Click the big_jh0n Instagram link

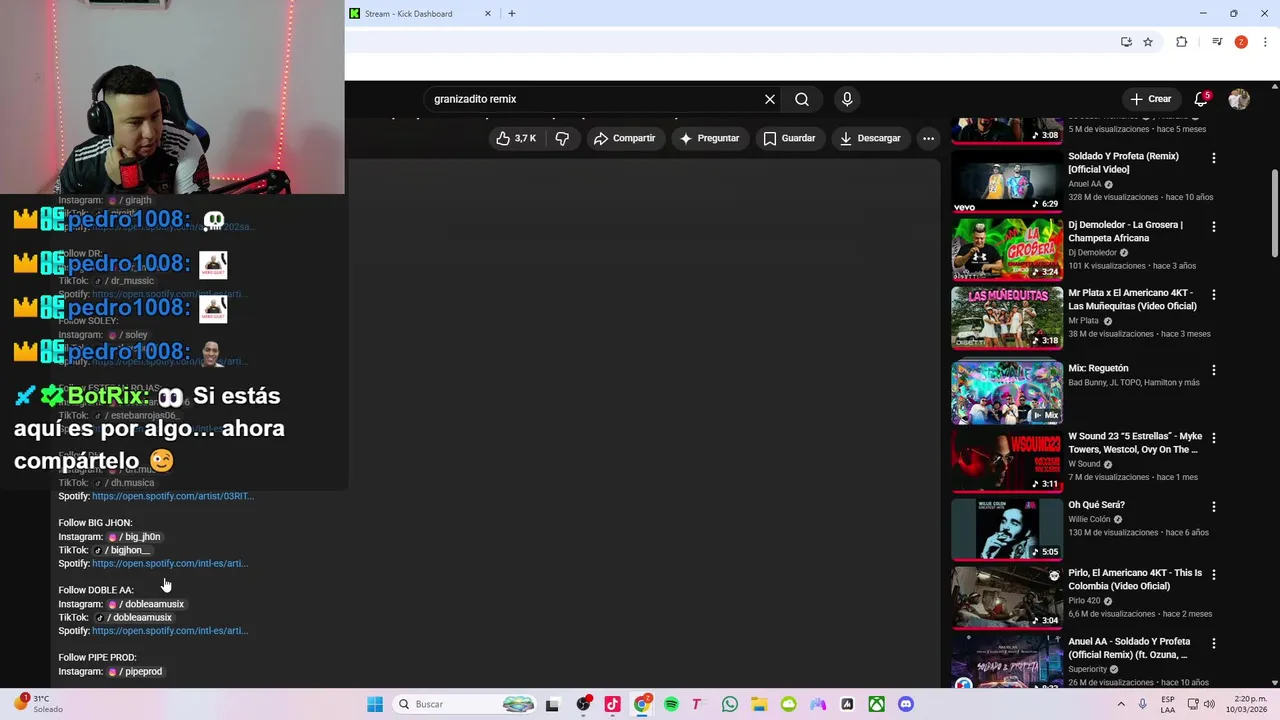click(134, 537)
